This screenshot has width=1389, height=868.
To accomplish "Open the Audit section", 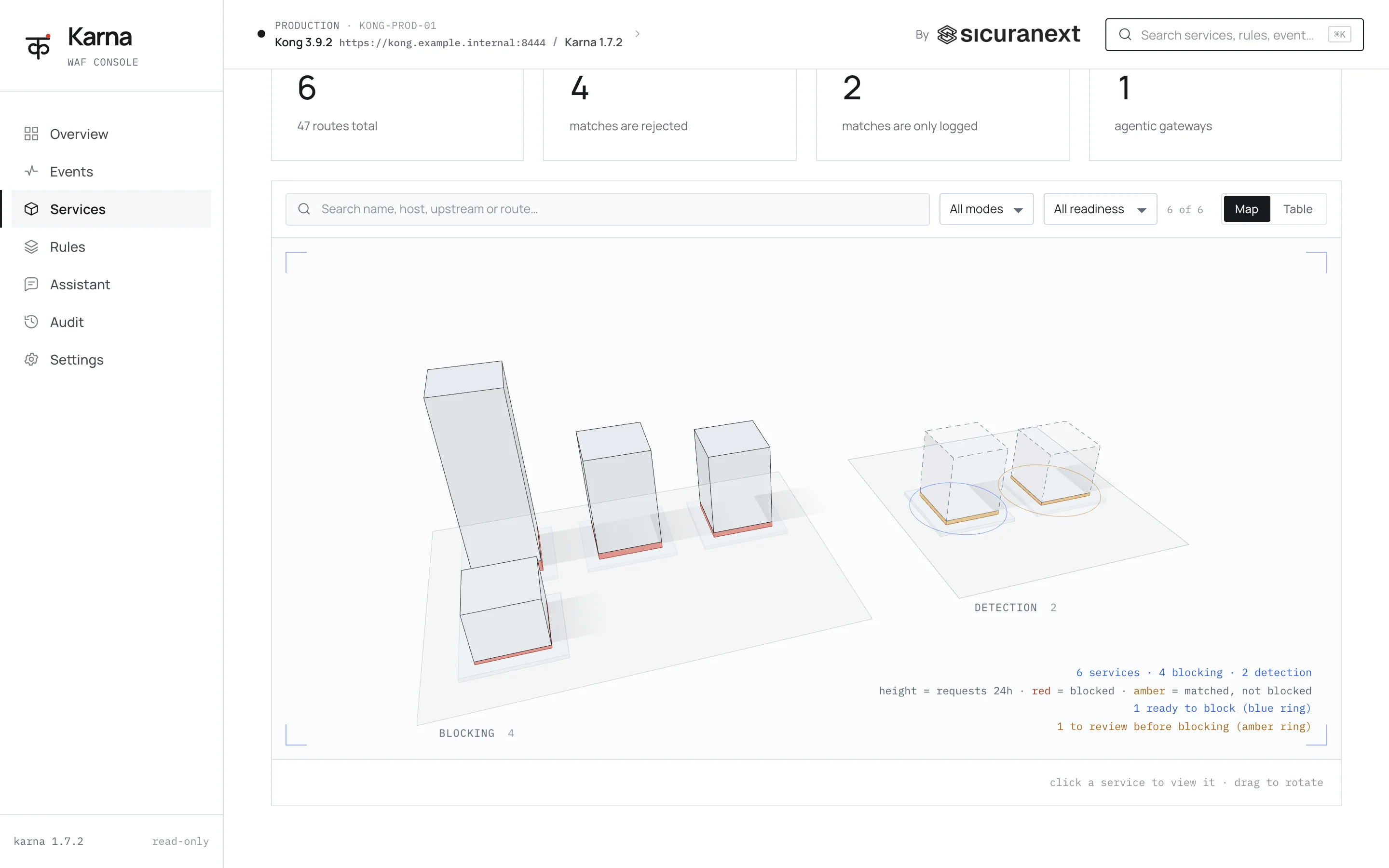I will (111, 322).
